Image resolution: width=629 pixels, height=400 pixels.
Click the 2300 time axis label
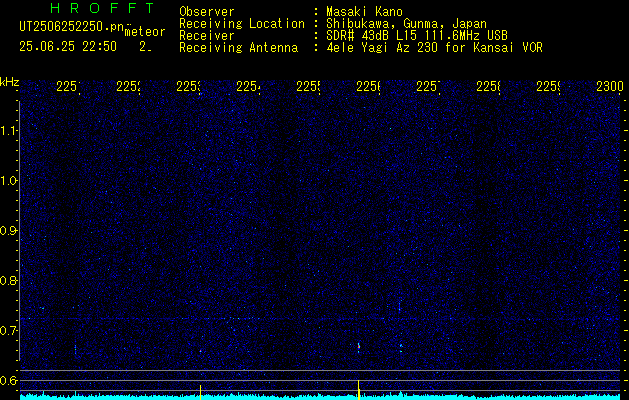[x=610, y=87]
